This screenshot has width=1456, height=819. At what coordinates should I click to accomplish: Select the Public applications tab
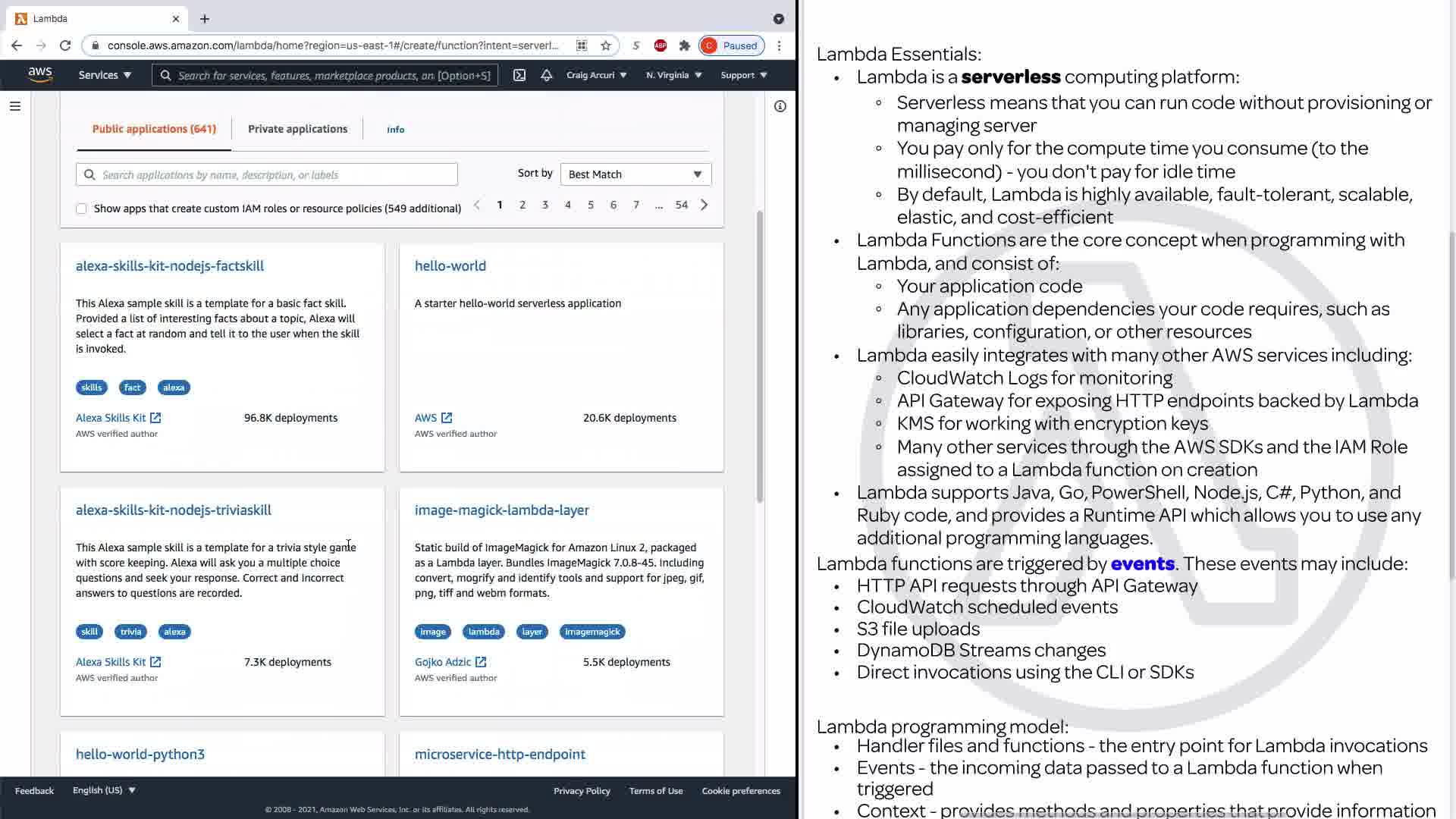[x=154, y=129]
